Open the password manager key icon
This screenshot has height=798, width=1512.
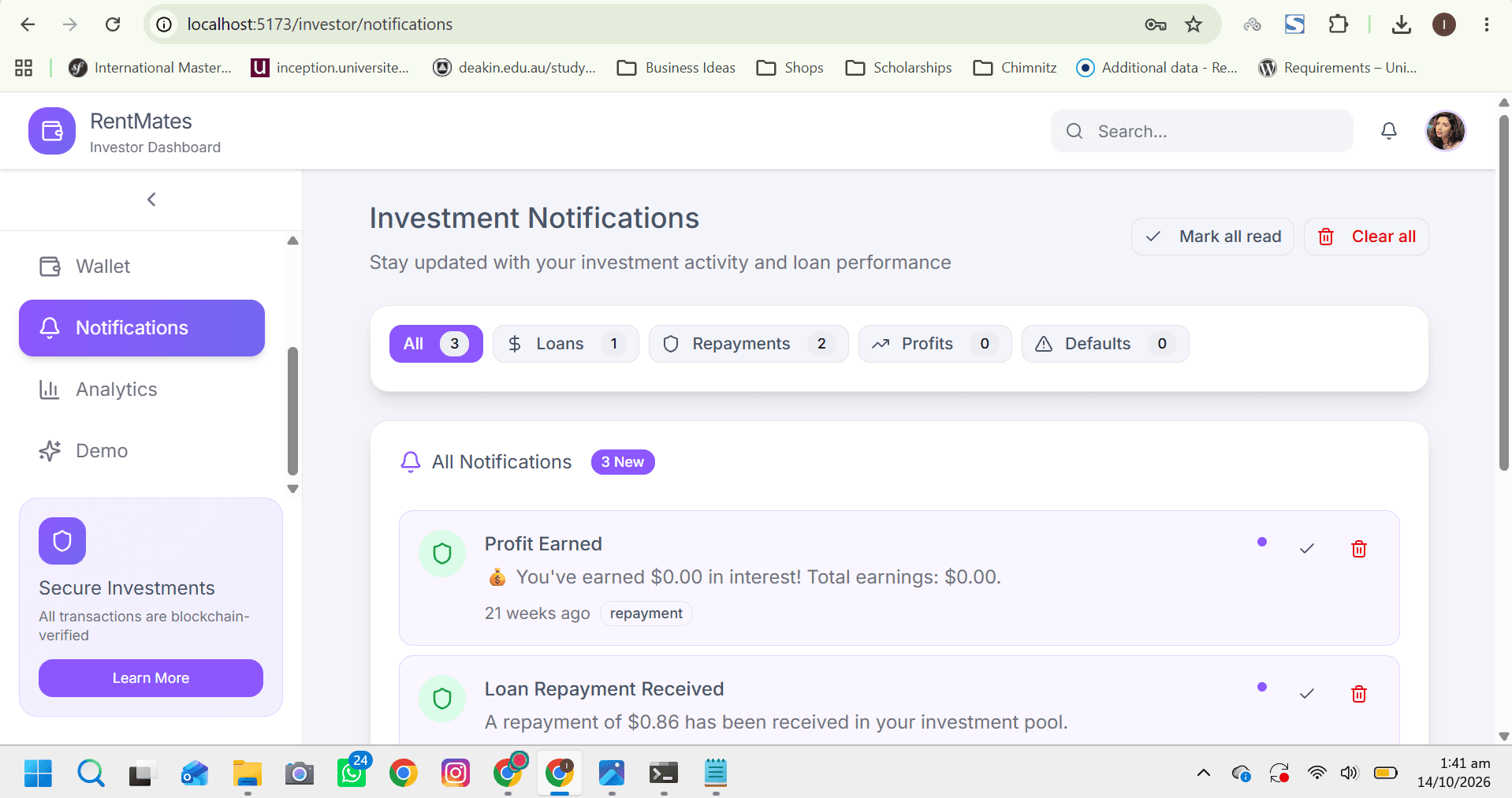click(x=1156, y=24)
